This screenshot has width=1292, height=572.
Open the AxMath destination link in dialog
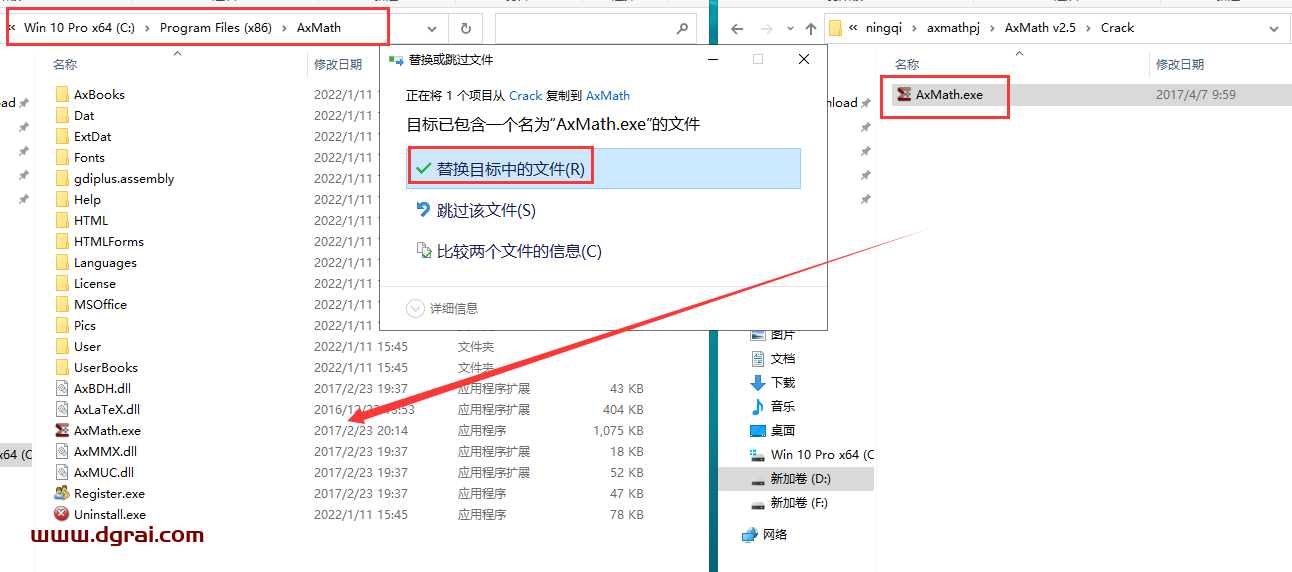(608, 96)
